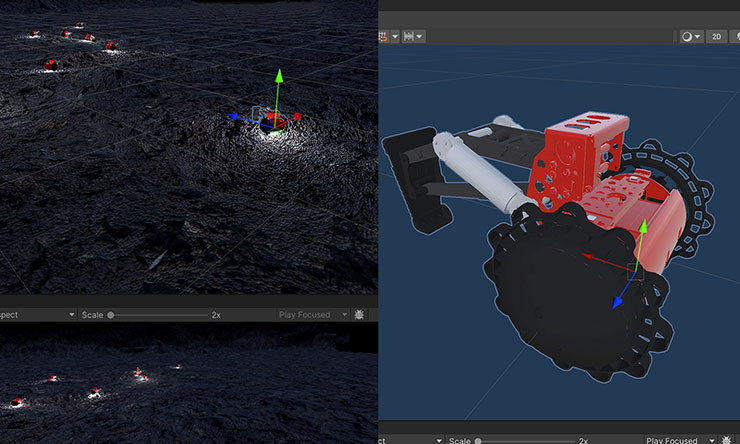Select the blue Z-axis handle on terrain gizmo
This screenshot has height=444, width=740.
[x=235, y=116]
